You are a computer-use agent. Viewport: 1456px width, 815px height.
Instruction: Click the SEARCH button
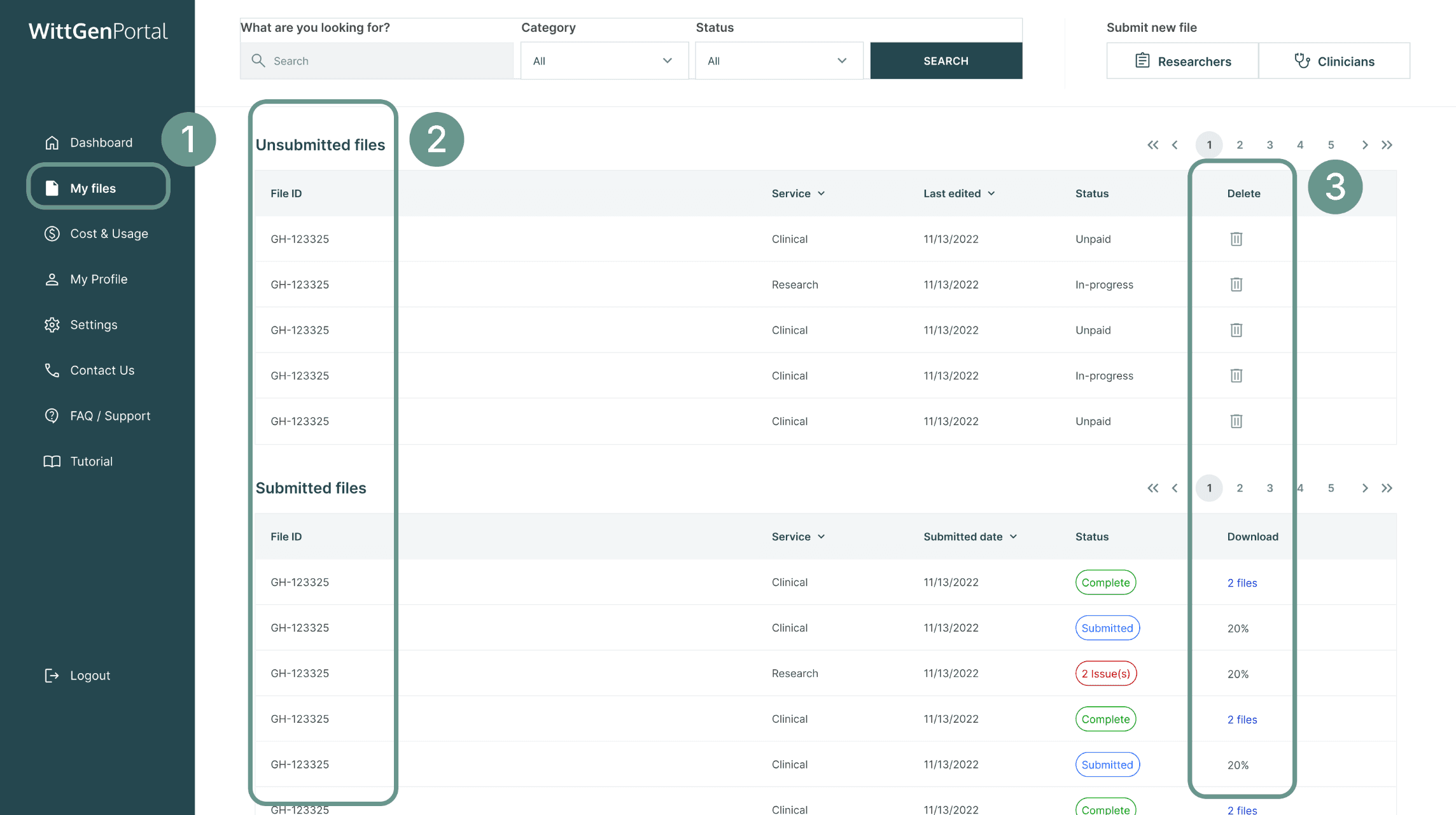[946, 61]
